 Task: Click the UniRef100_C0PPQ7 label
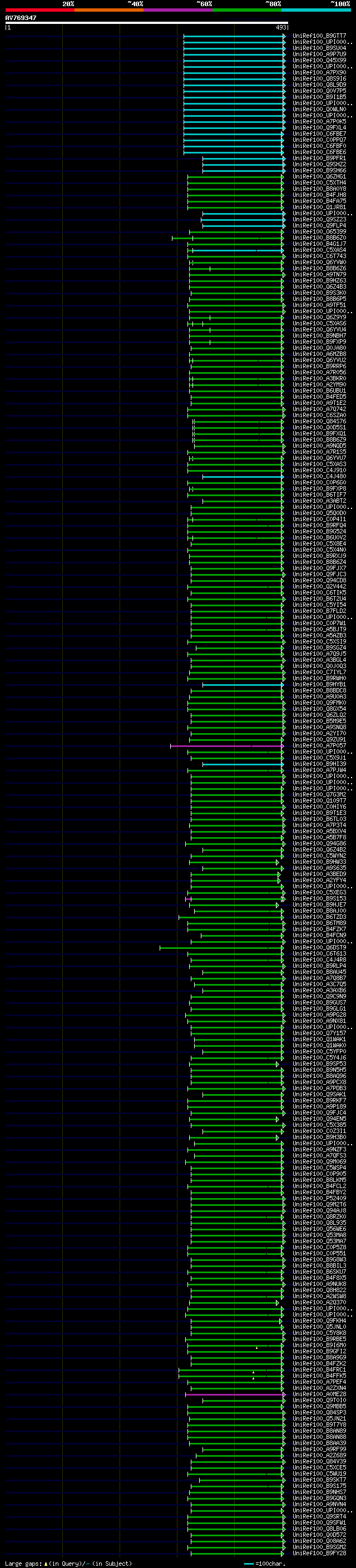319,140
